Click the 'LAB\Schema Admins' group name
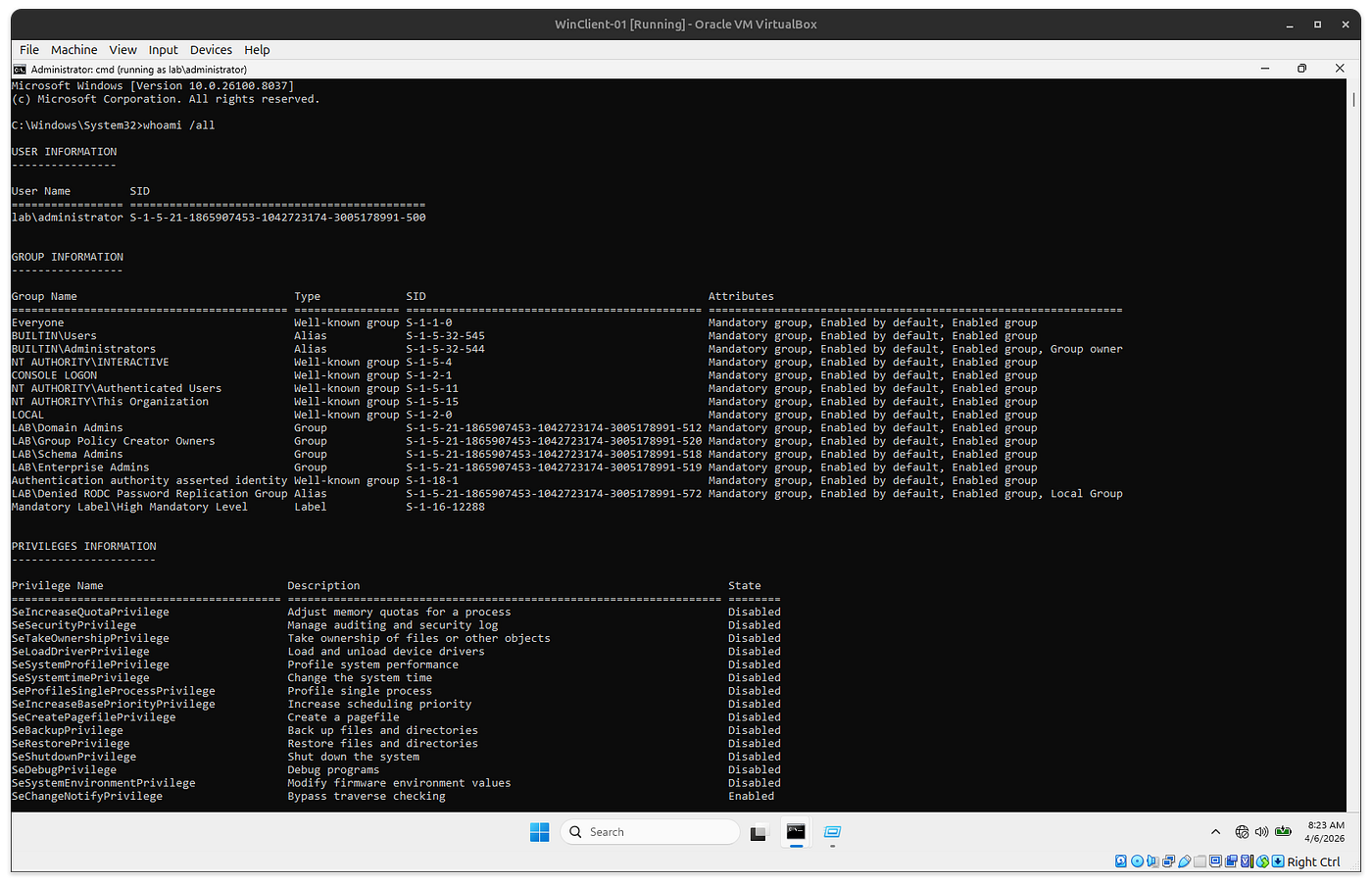This screenshot has width=1372, height=885. click(x=68, y=455)
